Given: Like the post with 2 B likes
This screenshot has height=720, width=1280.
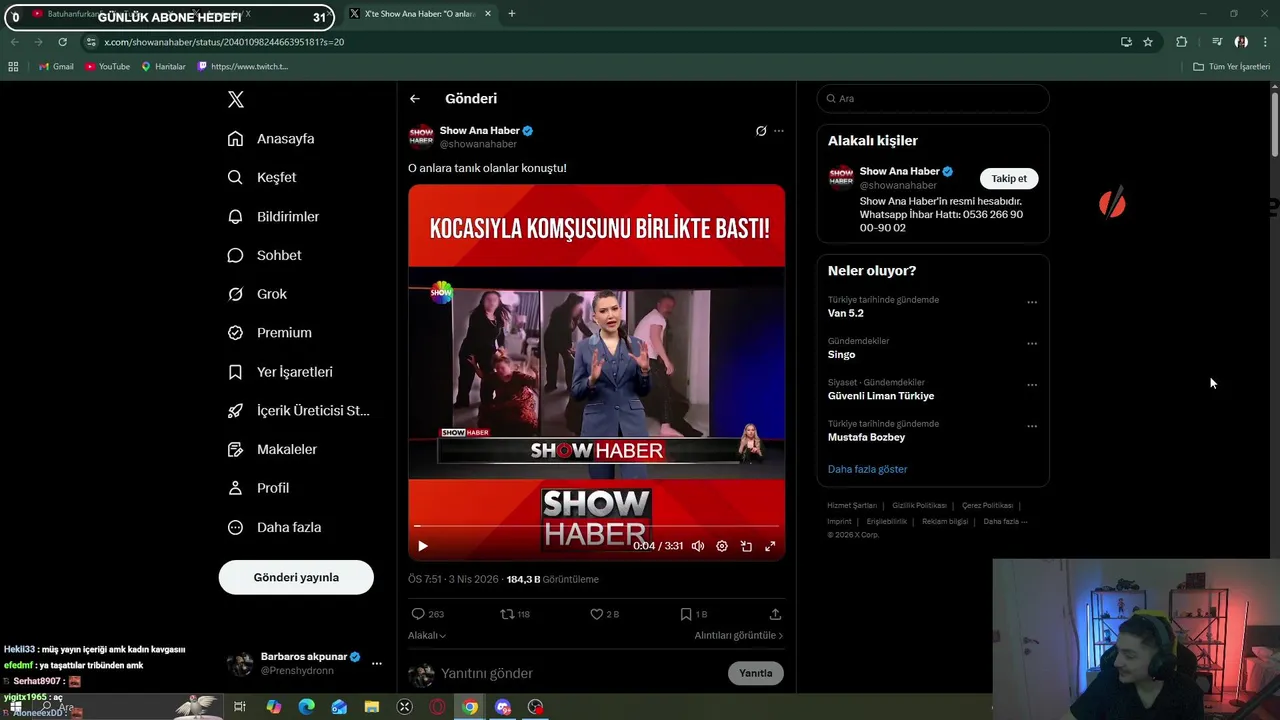Looking at the screenshot, I should (x=604, y=614).
